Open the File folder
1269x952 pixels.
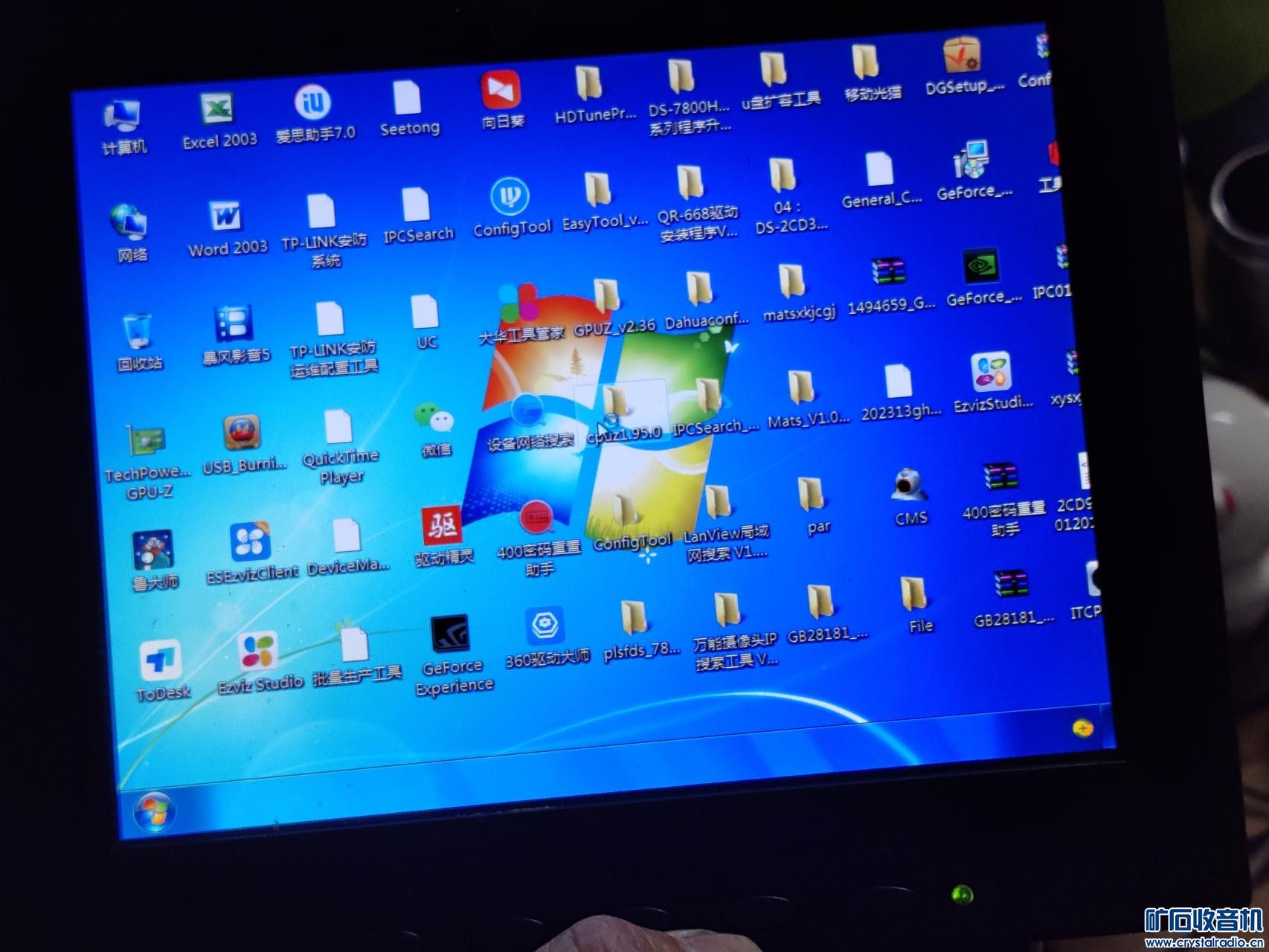coord(913,595)
